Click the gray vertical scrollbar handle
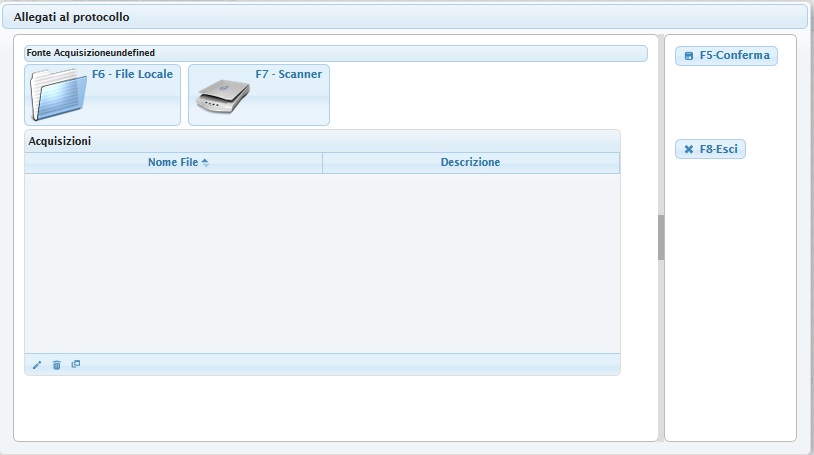814x455 pixels. pyautogui.click(x=660, y=237)
